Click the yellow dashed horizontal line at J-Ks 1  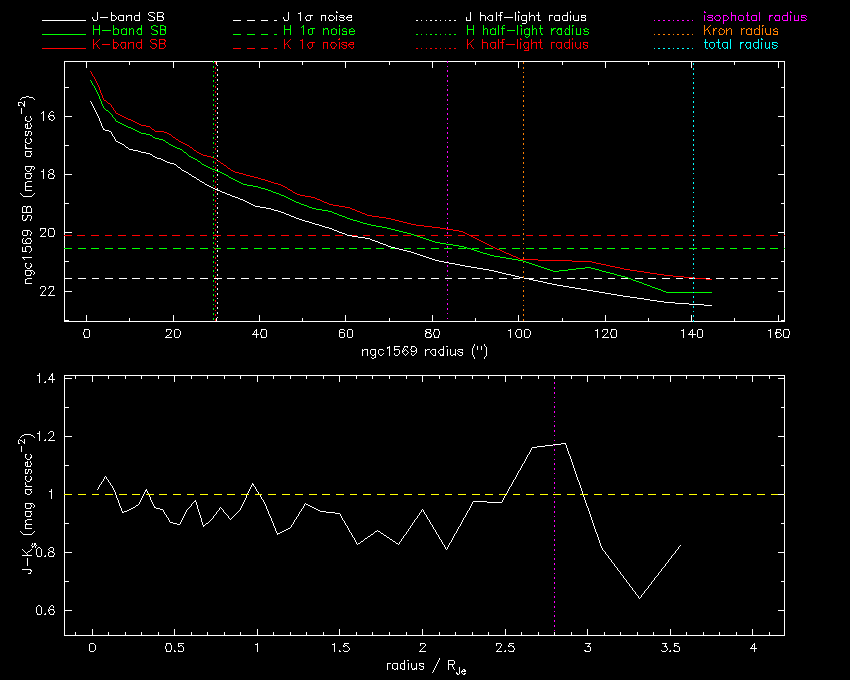300,494
